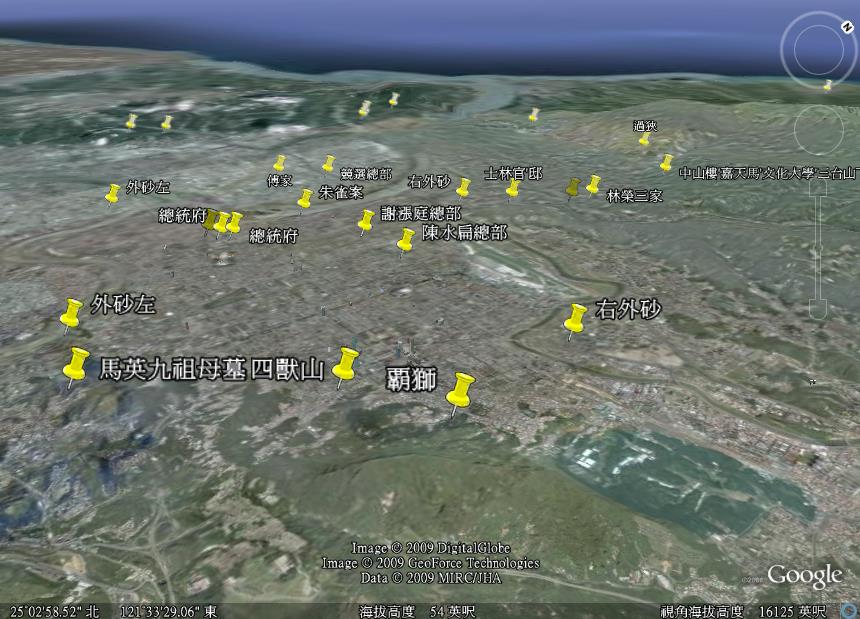
Task: Click the compass N to reset north
Action: 819,20
